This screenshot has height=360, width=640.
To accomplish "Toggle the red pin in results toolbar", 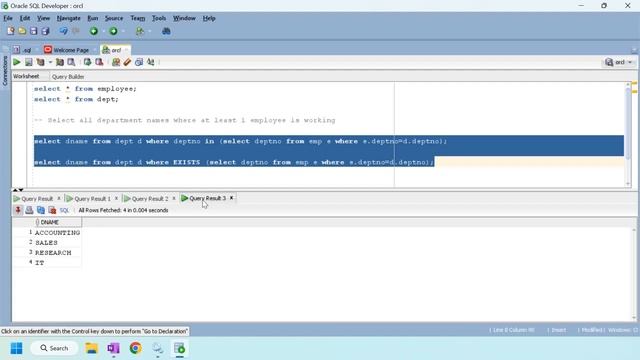I will [18, 210].
